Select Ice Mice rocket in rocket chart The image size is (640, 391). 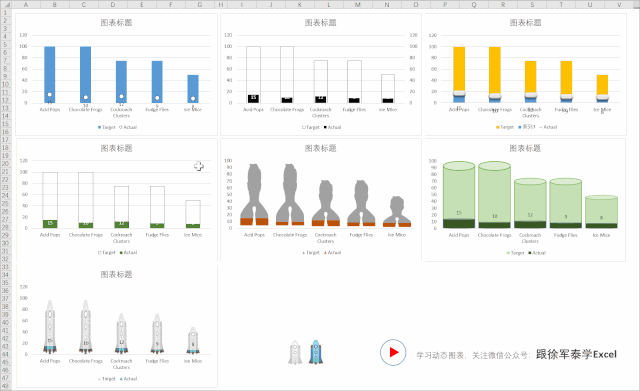(x=193, y=340)
